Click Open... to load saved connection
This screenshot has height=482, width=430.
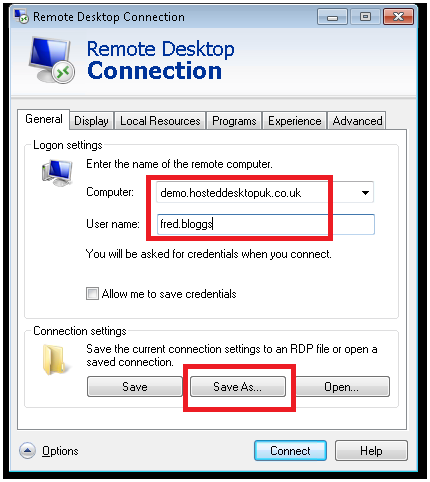click(341, 387)
